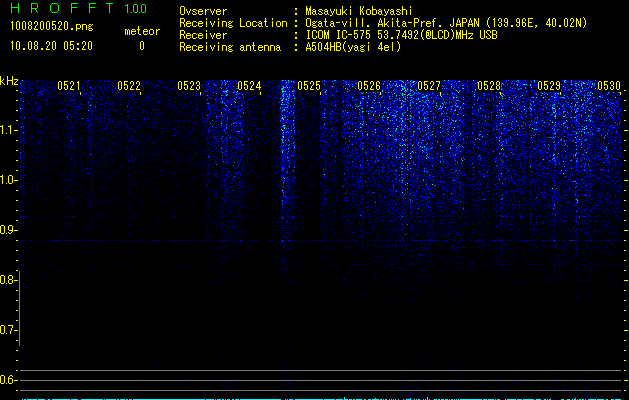Click the 0527 time marker
The height and width of the screenshot is (400, 629).
[x=429, y=85]
